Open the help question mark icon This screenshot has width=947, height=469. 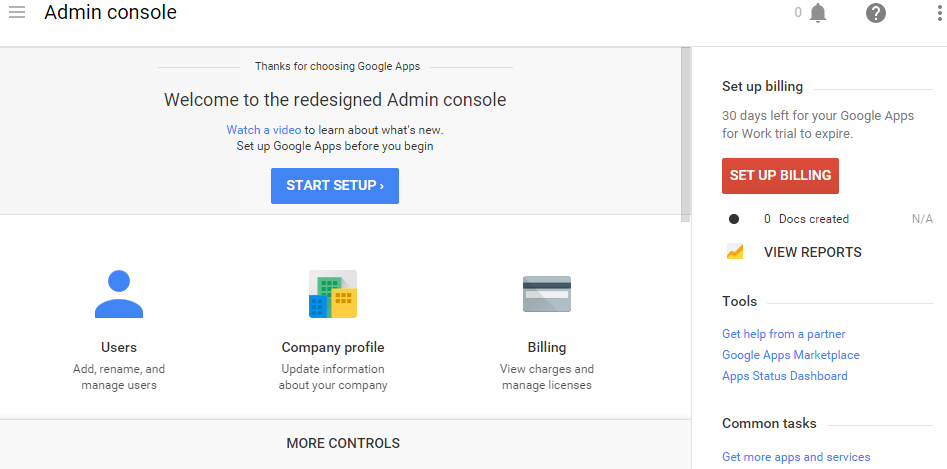876,13
